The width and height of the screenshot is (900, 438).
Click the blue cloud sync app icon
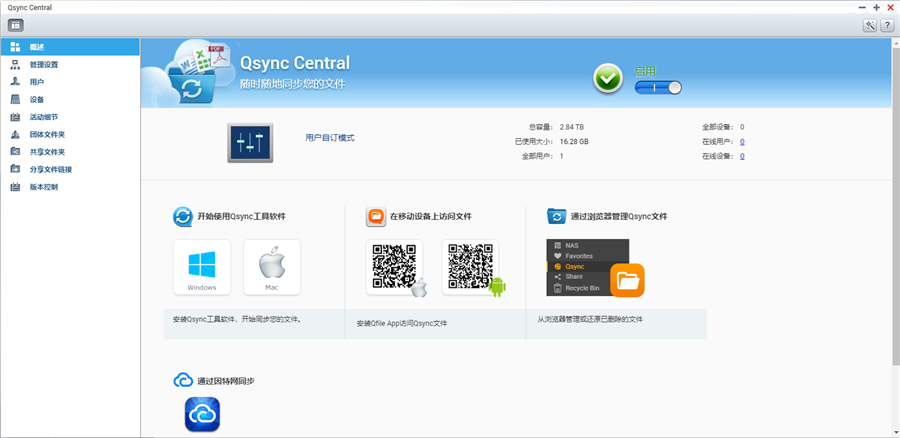coord(202,414)
